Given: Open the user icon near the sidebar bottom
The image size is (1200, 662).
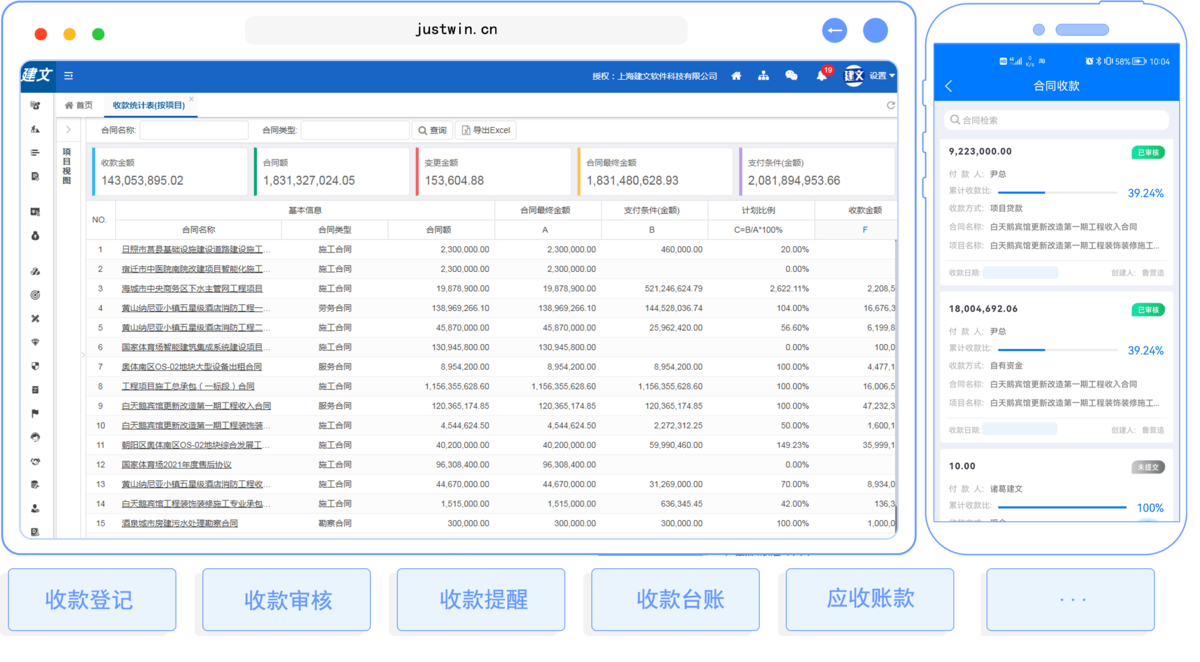Looking at the screenshot, I should [35, 508].
